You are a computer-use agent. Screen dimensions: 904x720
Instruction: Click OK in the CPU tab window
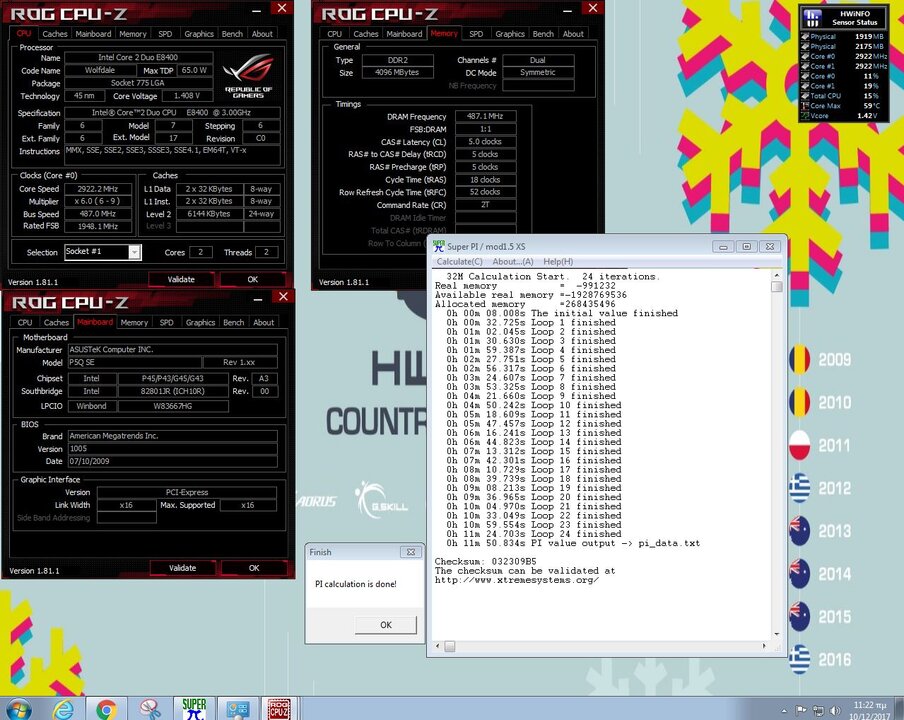point(253,280)
